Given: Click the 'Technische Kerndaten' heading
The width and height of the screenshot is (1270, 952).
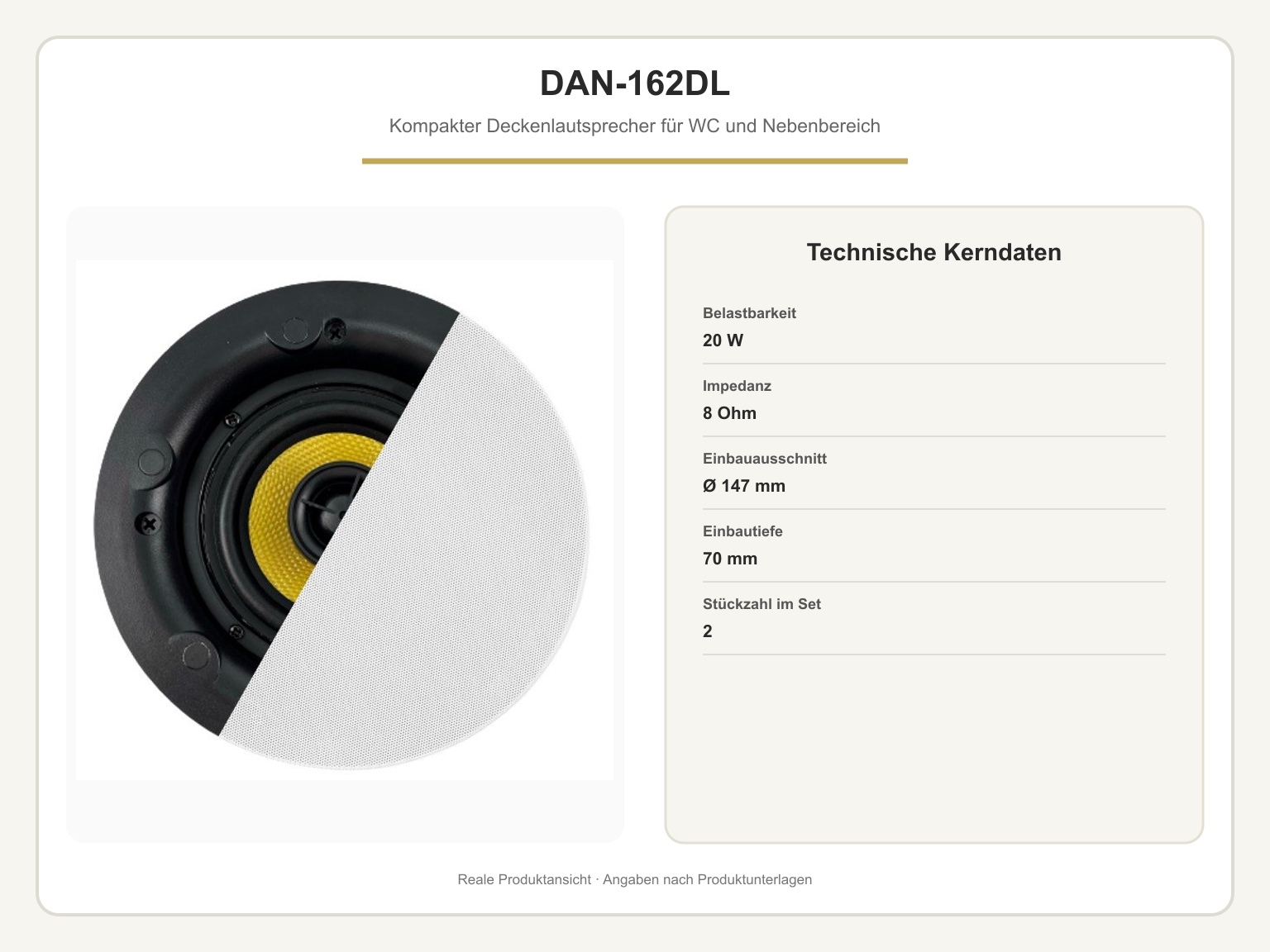Looking at the screenshot, I should point(934,252).
